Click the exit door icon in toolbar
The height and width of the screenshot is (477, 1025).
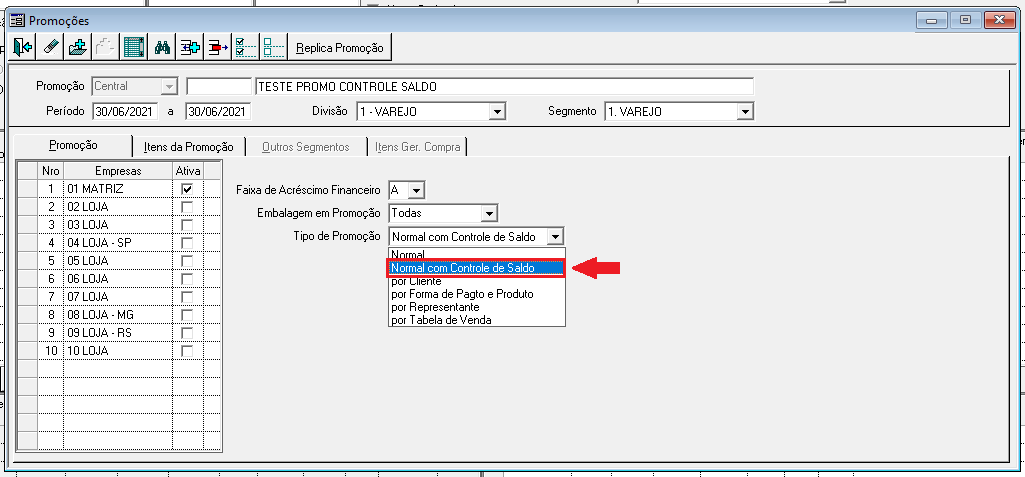coord(22,48)
